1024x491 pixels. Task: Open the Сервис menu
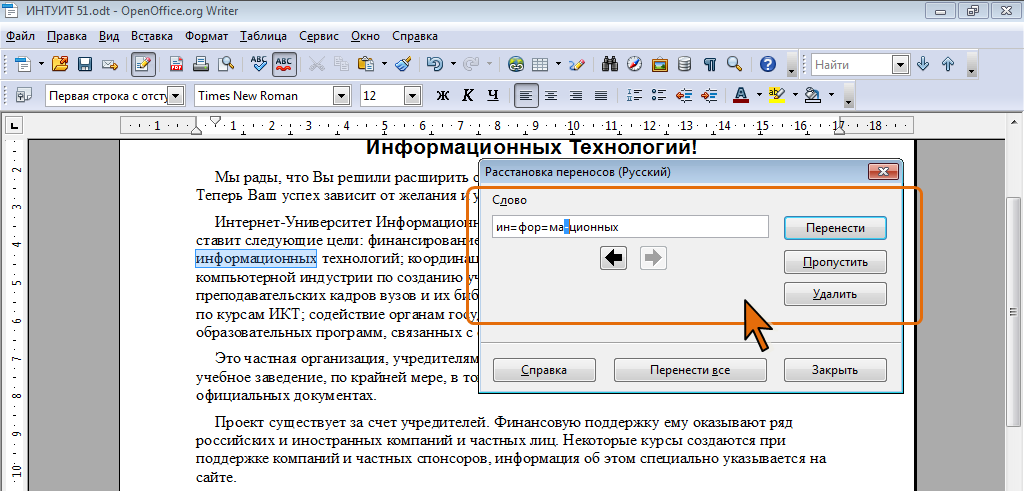pyautogui.click(x=319, y=36)
